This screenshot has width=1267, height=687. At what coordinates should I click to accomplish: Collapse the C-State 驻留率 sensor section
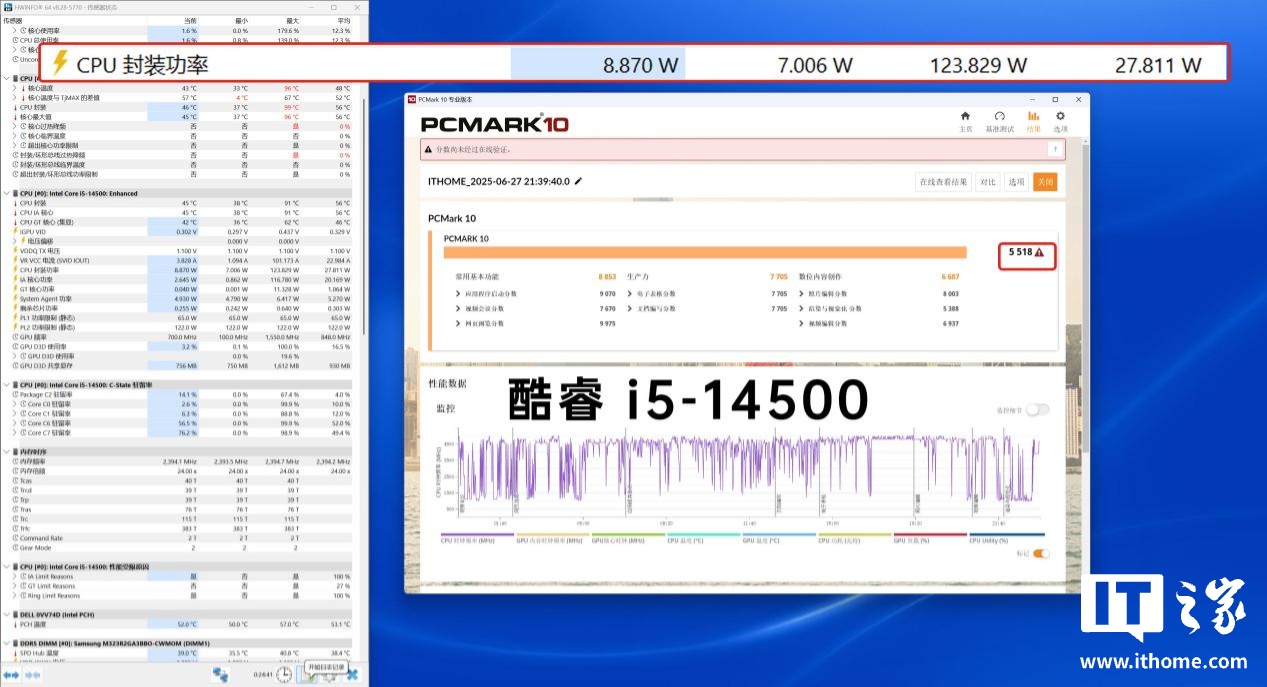[6, 385]
